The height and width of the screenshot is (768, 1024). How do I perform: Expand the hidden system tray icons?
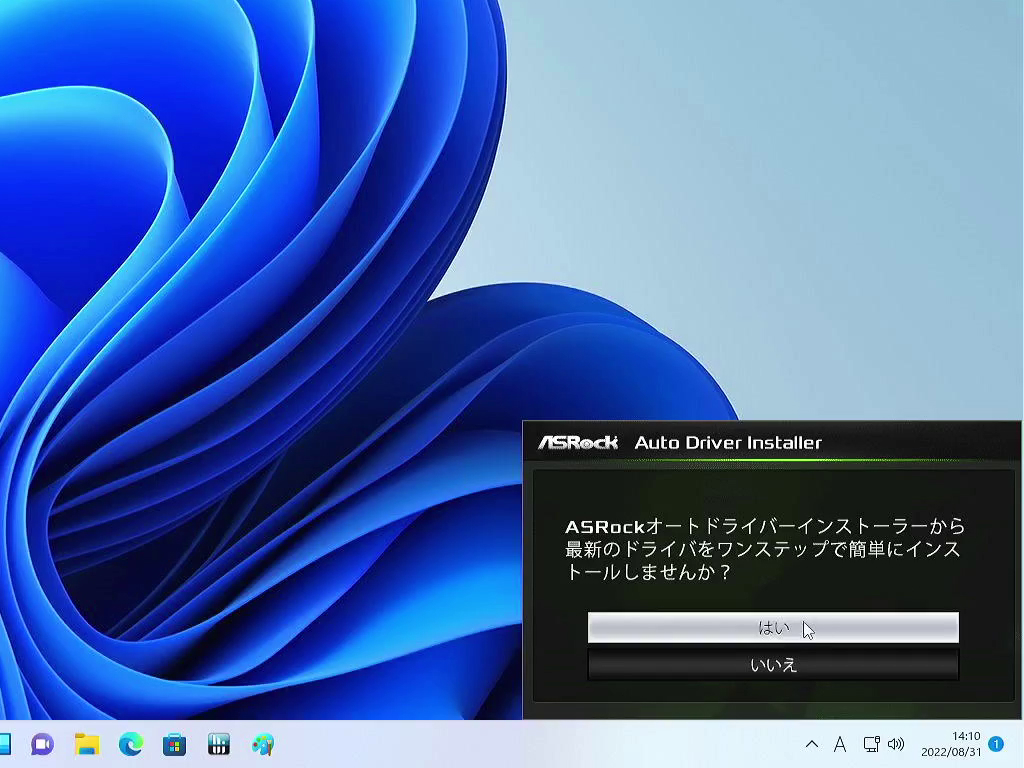(811, 744)
